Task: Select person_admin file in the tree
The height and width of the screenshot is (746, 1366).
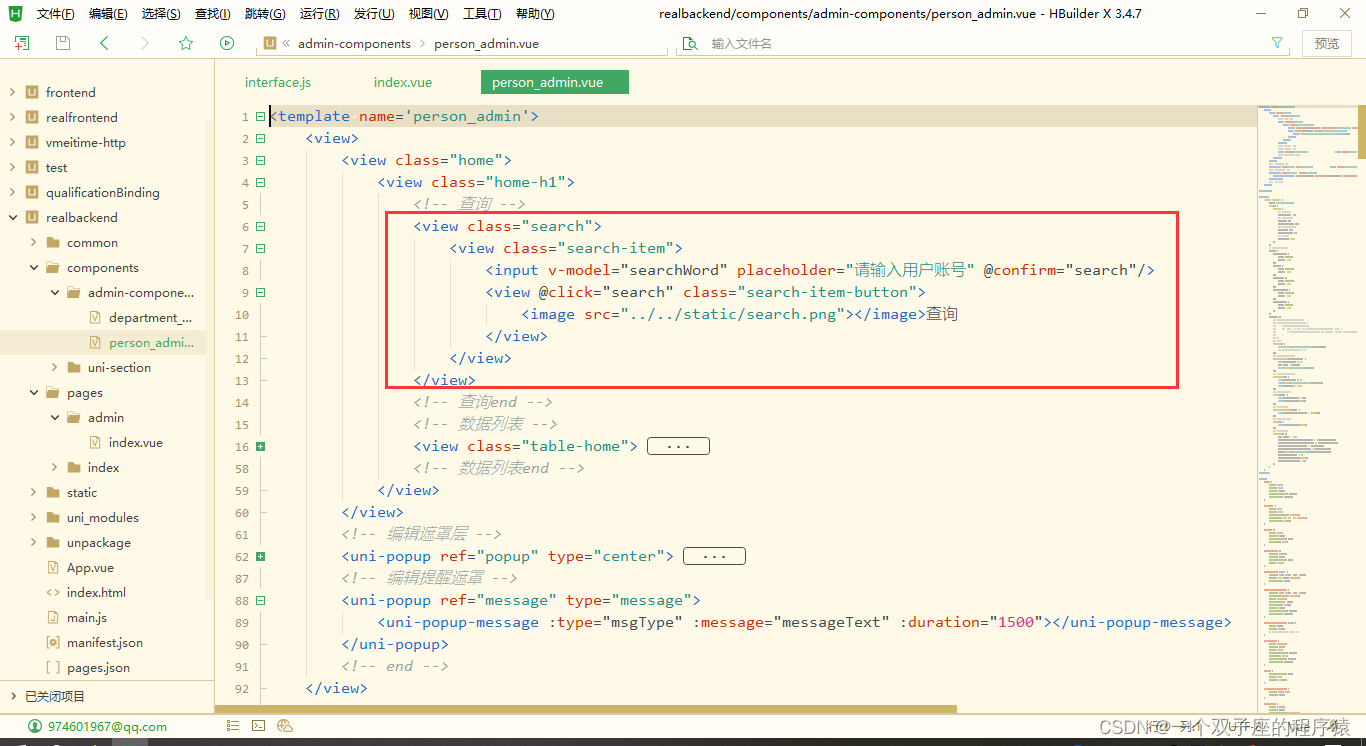Action: (x=151, y=342)
